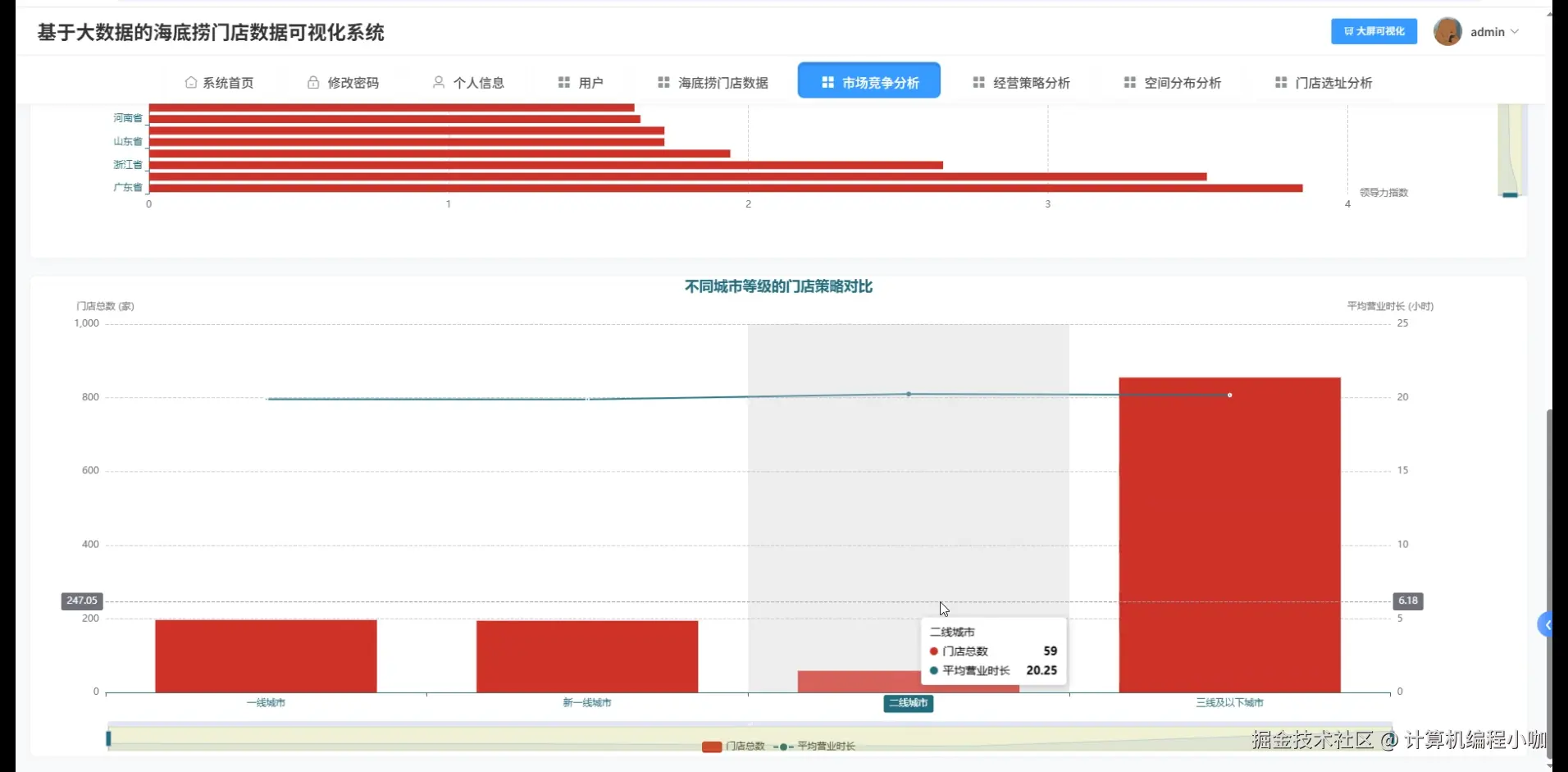This screenshot has height=772, width=1568.
Task: Click the 平均营业时长 (小时) axis title
Action: click(1390, 306)
